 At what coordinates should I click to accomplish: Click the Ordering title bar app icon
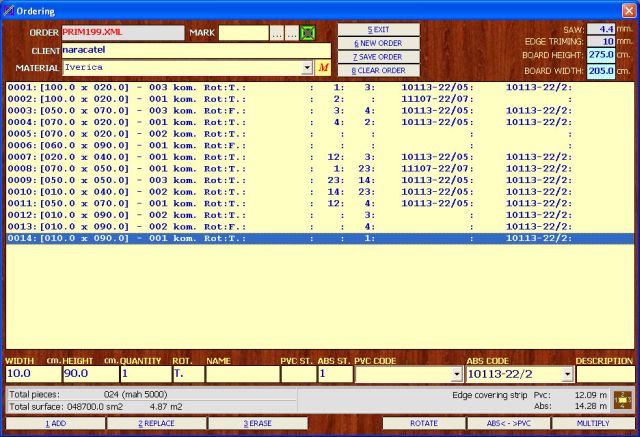pyautogui.click(x=8, y=11)
